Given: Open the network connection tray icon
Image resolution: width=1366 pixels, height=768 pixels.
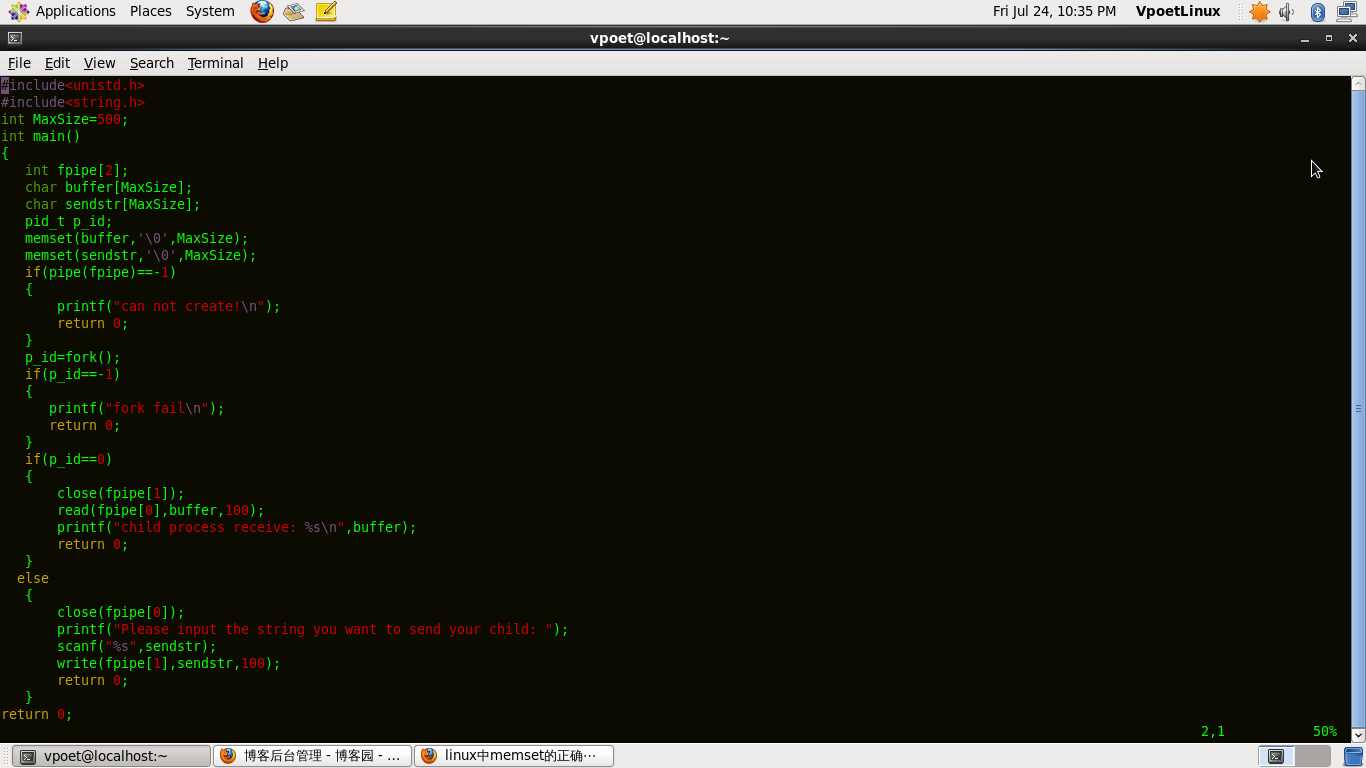Looking at the screenshot, I should 1347,12.
